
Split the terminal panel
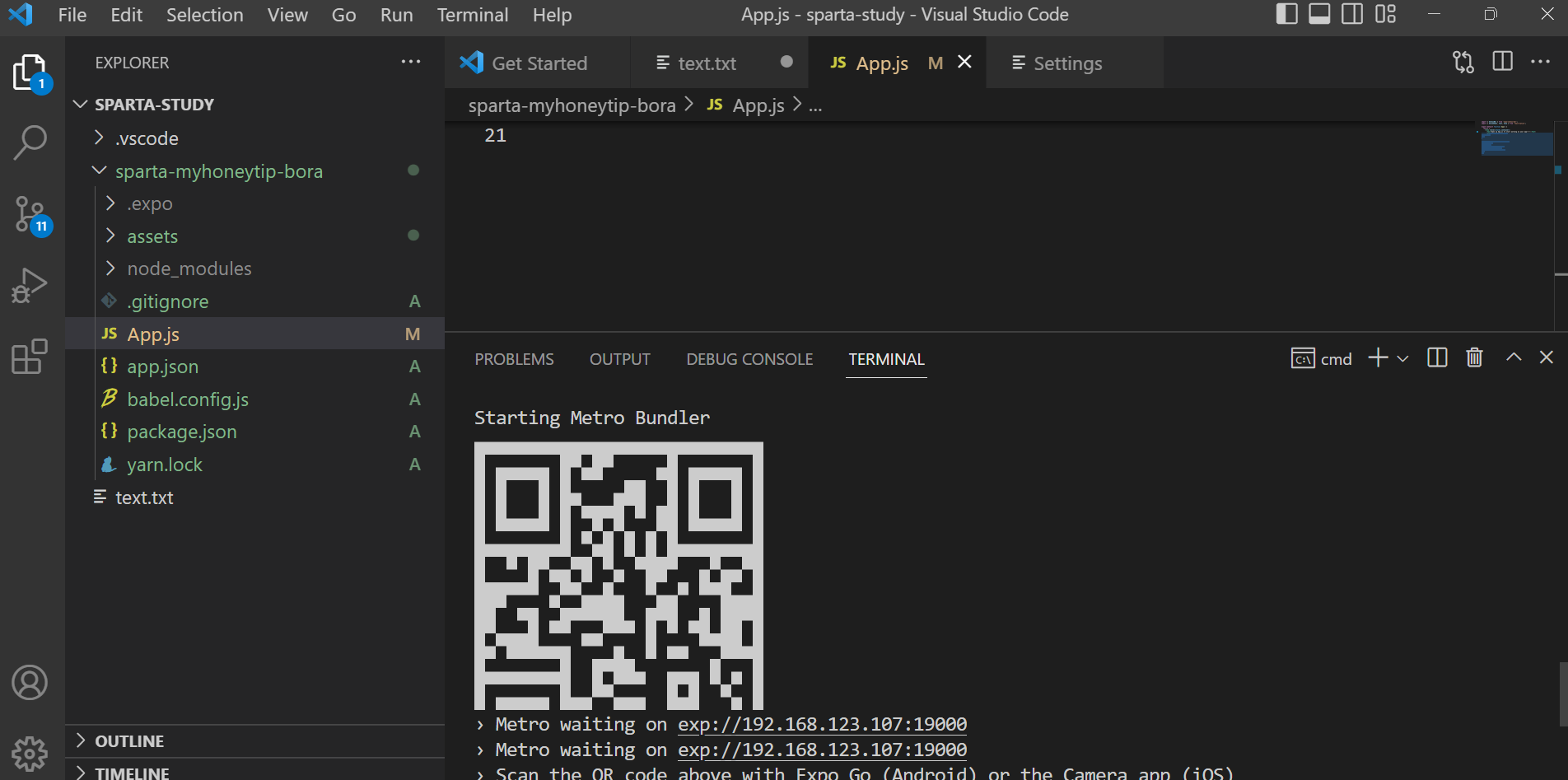click(1437, 357)
